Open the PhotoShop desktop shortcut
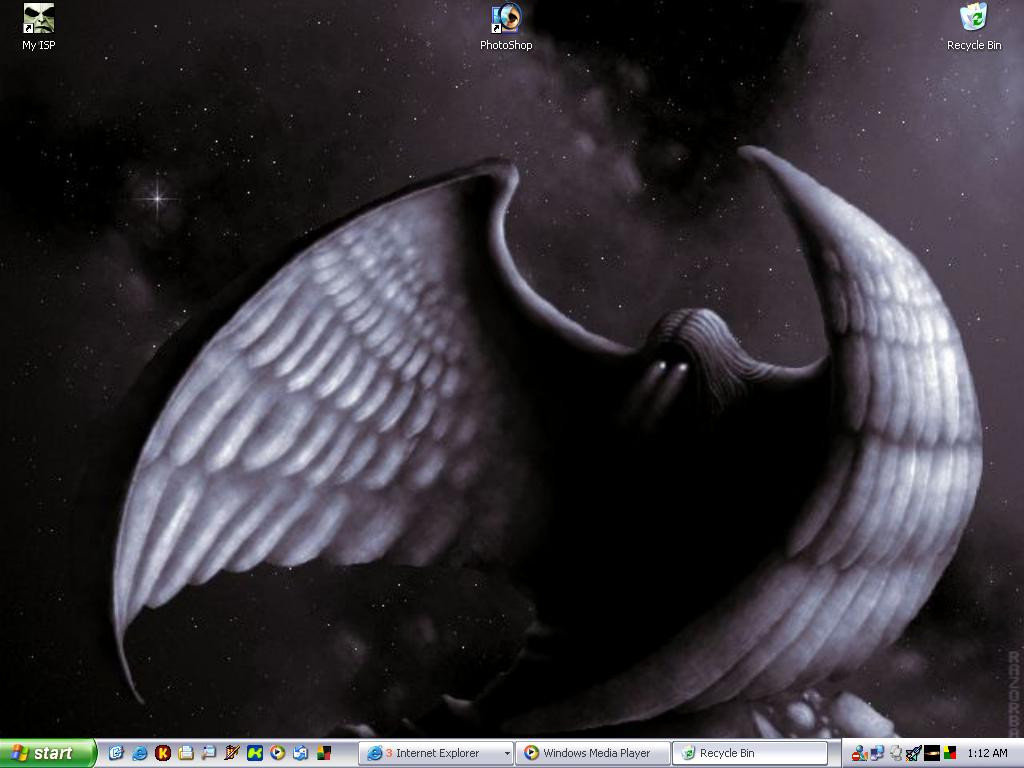The height and width of the screenshot is (768, 1024). click(505, 26)
